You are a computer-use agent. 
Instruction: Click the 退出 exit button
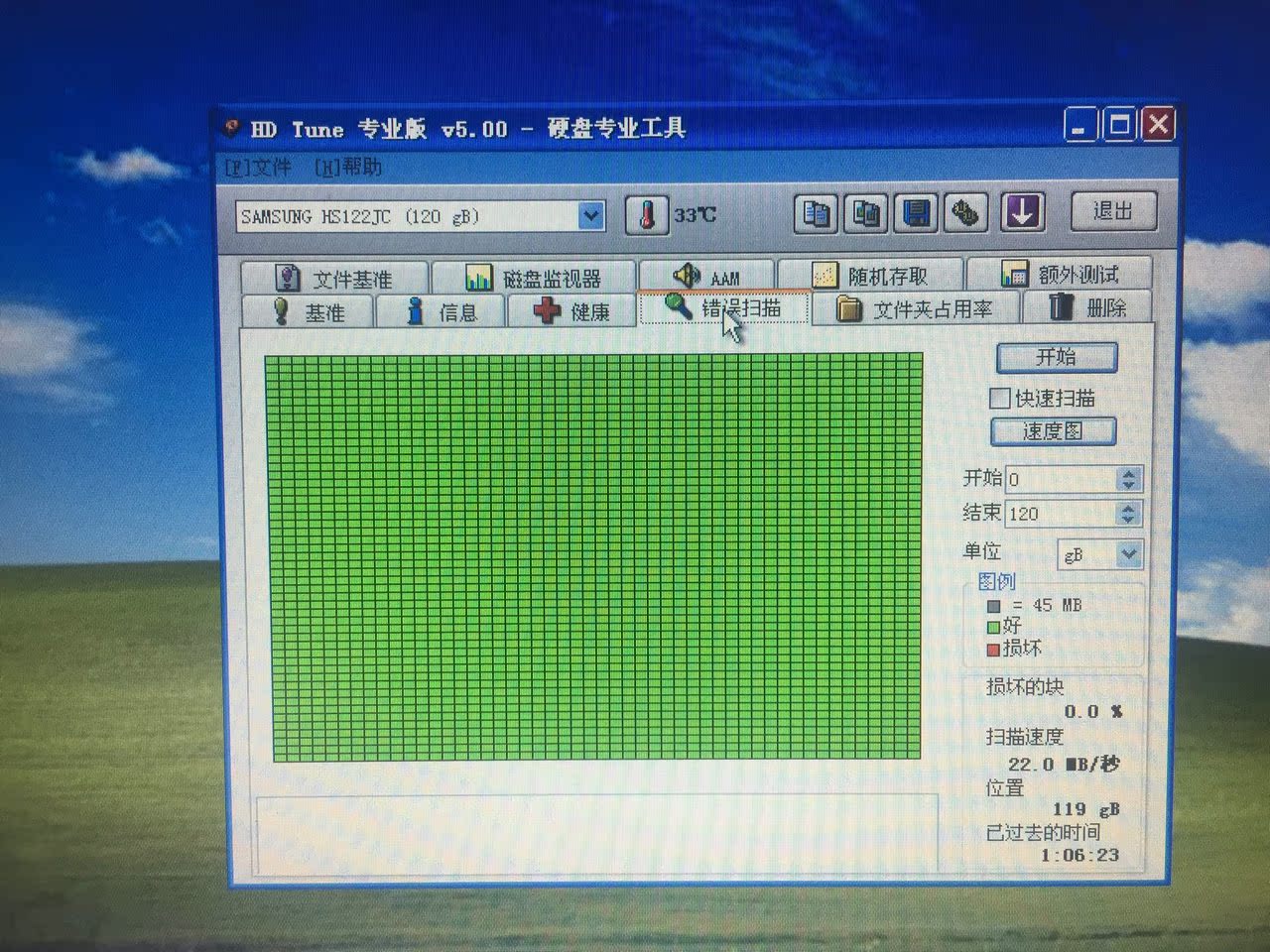(1113, 211)
